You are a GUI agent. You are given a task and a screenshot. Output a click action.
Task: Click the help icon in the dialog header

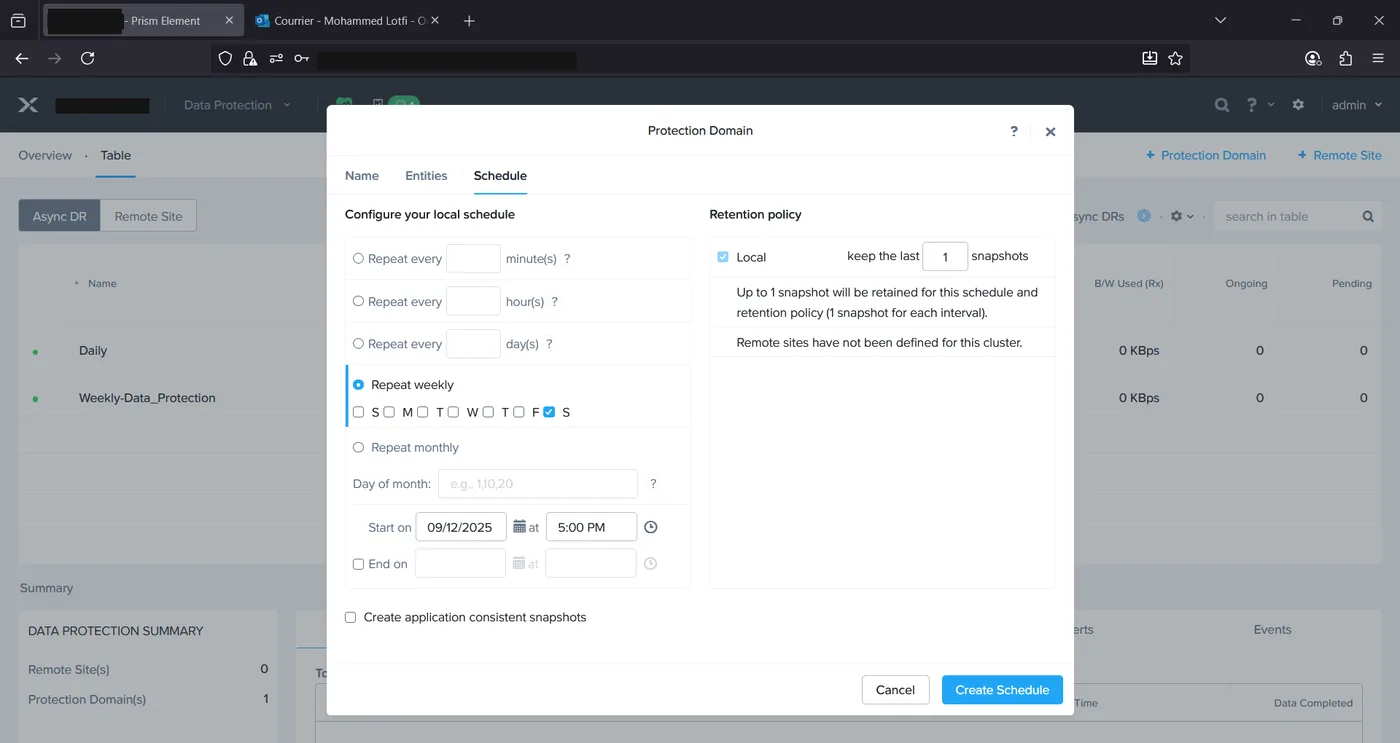tap(1014, 131)
